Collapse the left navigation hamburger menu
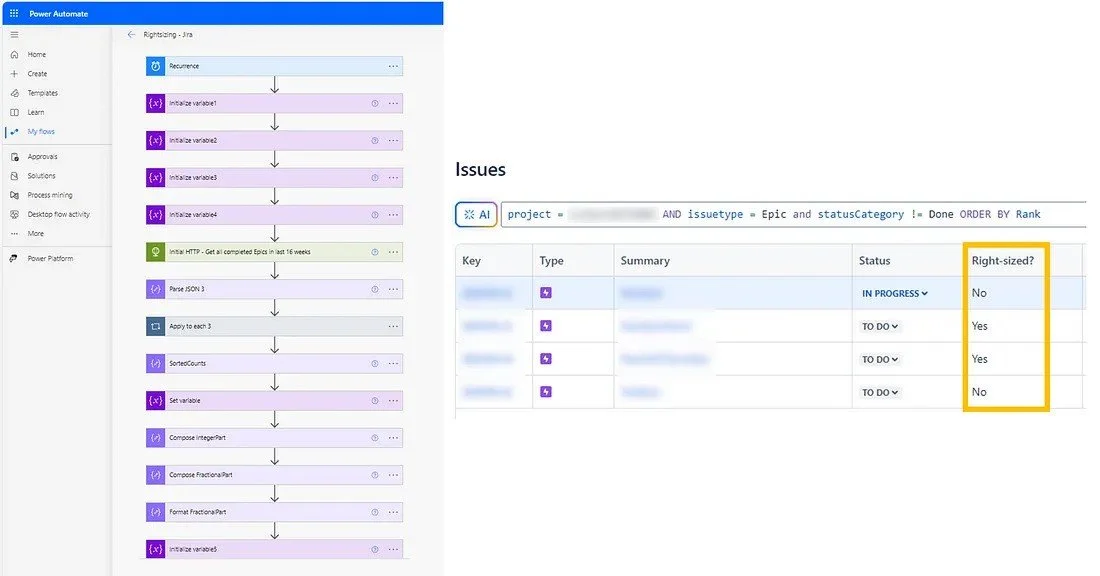 point(14,34)
